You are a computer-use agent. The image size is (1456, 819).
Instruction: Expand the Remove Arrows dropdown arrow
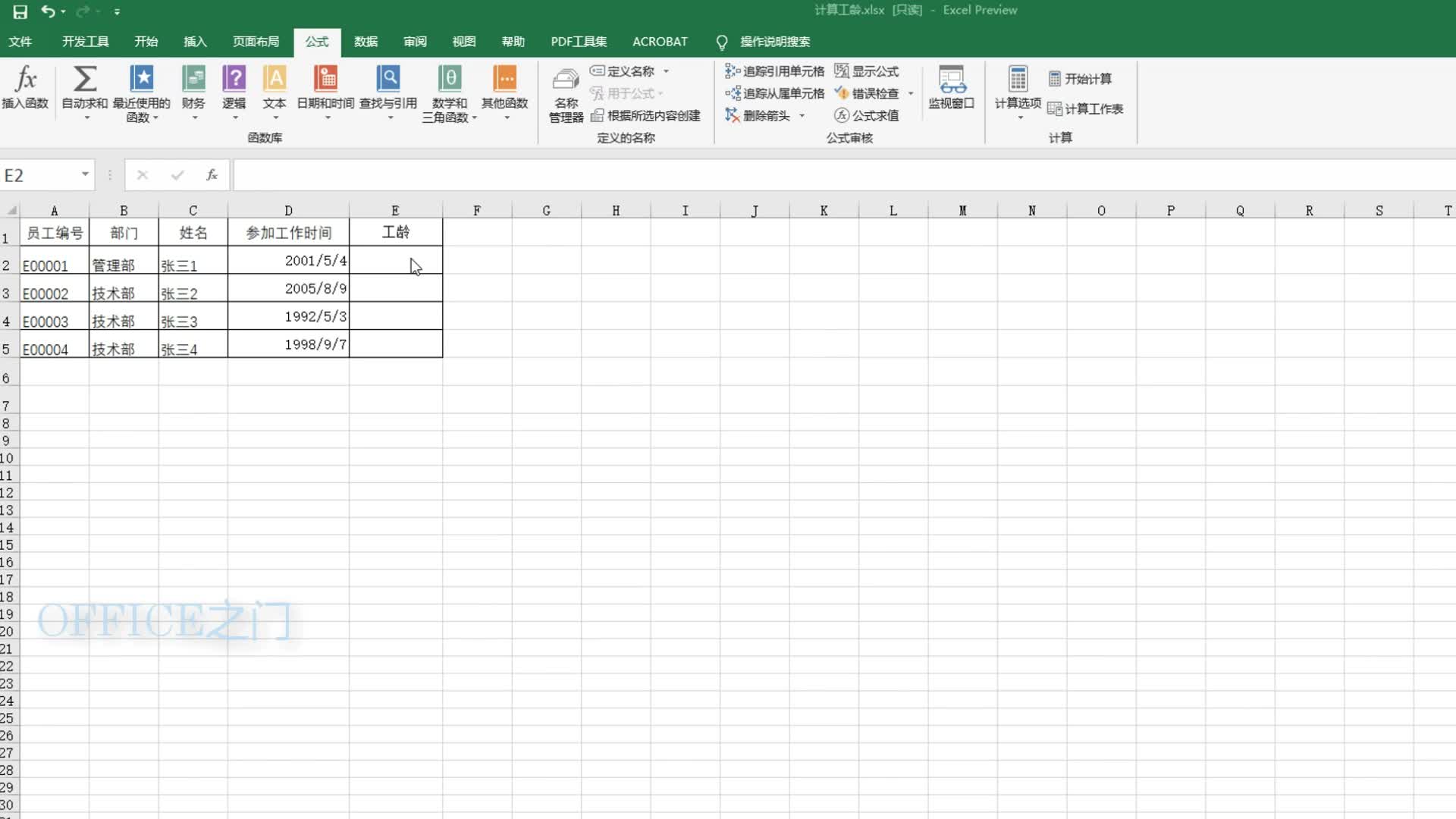click(x=802, y=115)
